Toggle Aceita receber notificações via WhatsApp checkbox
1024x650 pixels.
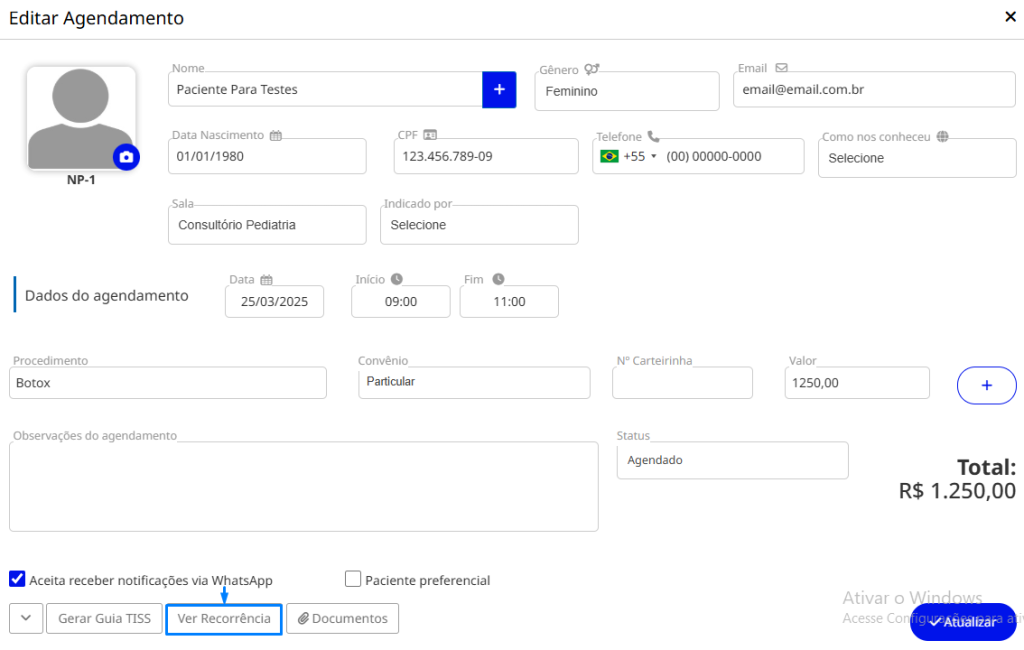(x=17, y=579)
